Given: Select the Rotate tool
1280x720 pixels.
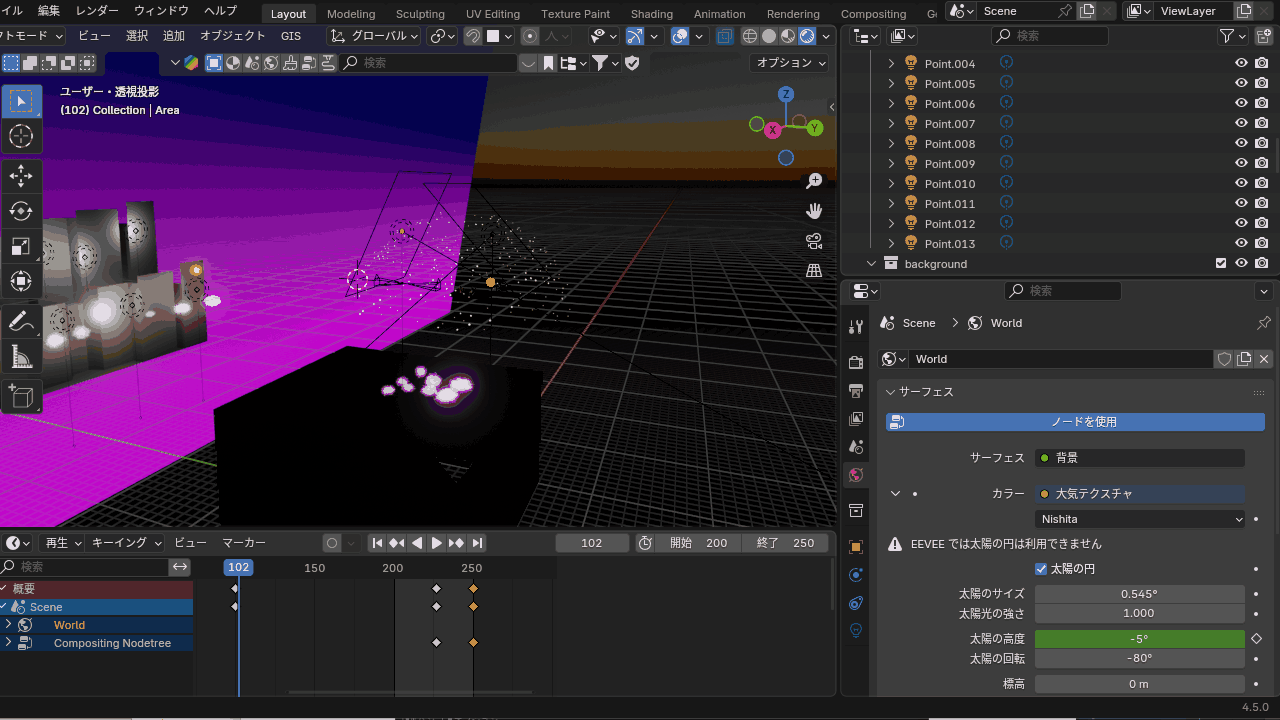Looking at the screenshot, I should (x=21, y=211).
